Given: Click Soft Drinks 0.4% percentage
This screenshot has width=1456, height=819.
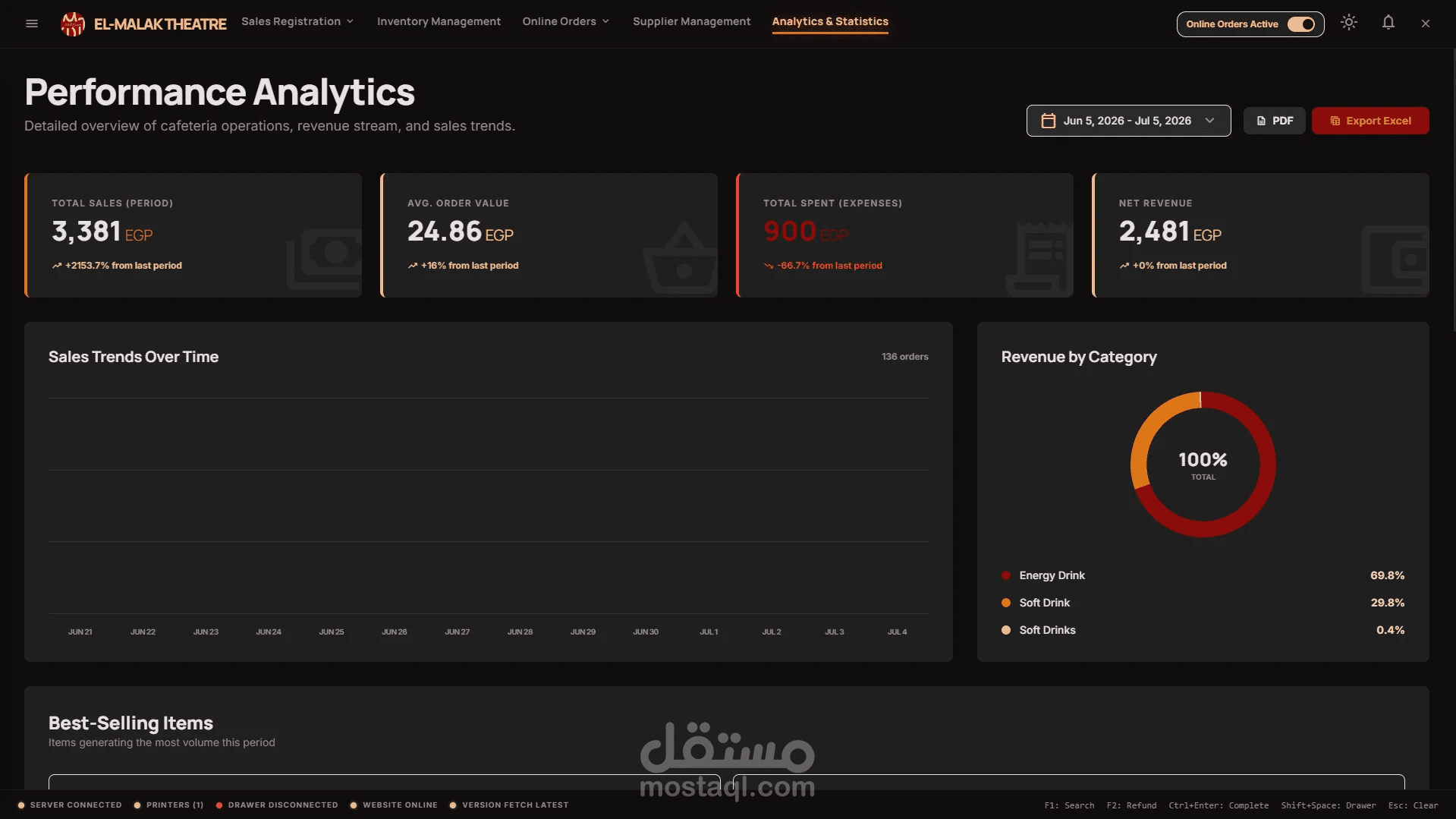Looking at the screenshot, I should click(x=1390, y=630).
